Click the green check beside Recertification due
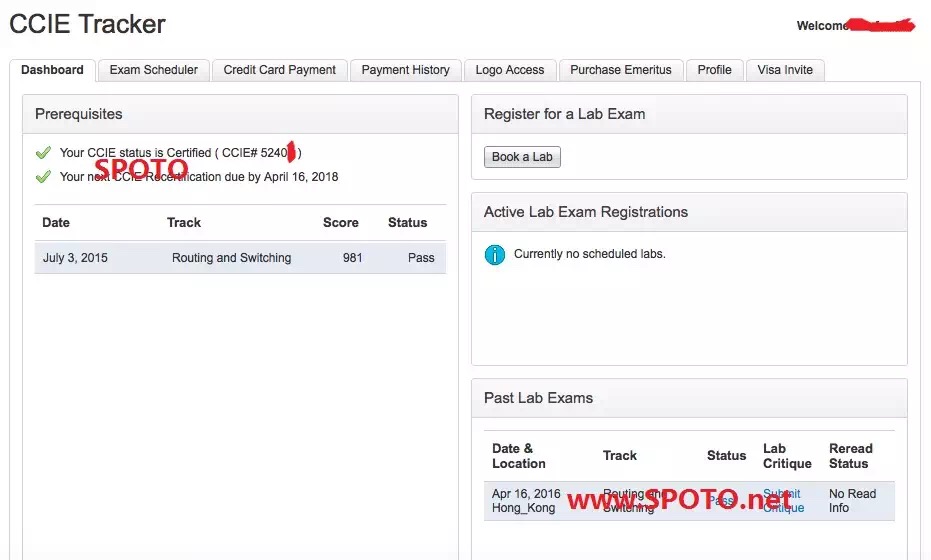Screen dimensions: 931x560 pos(43,176)
